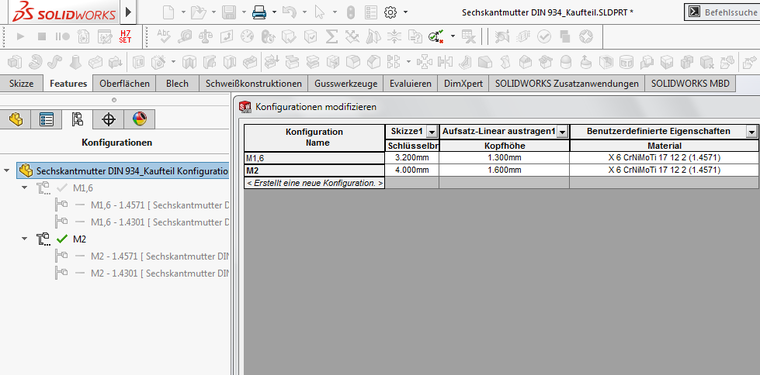
Task: Open the DimXpertManager crosshair tab icon
Action: pos(108,119)
